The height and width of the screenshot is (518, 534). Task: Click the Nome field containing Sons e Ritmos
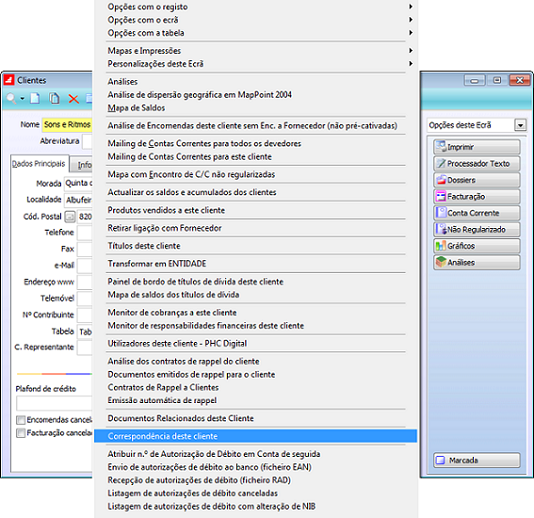click(x=67, y=125)
